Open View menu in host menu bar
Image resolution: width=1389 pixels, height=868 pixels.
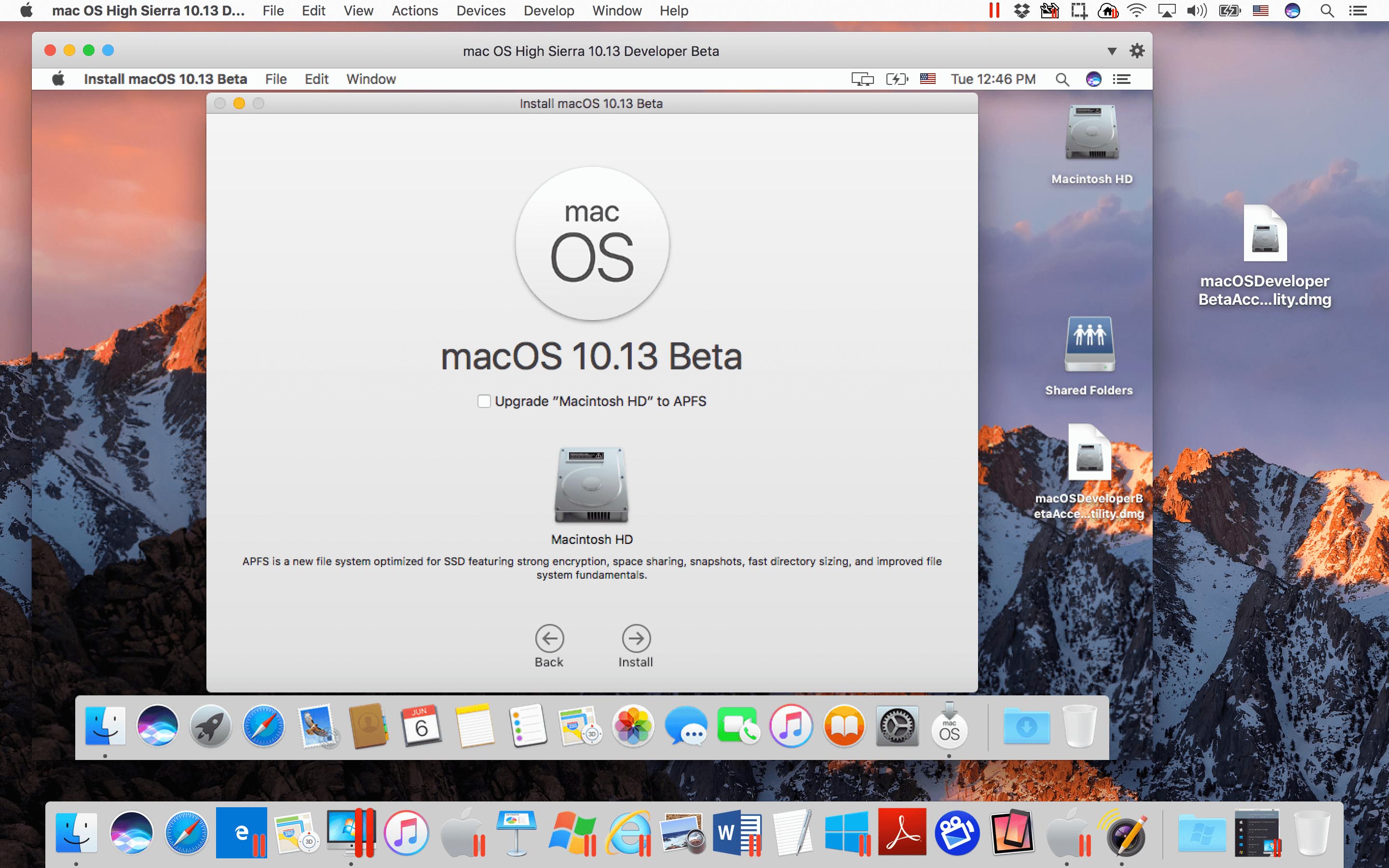pyautogui.click(x=358, y=10)
